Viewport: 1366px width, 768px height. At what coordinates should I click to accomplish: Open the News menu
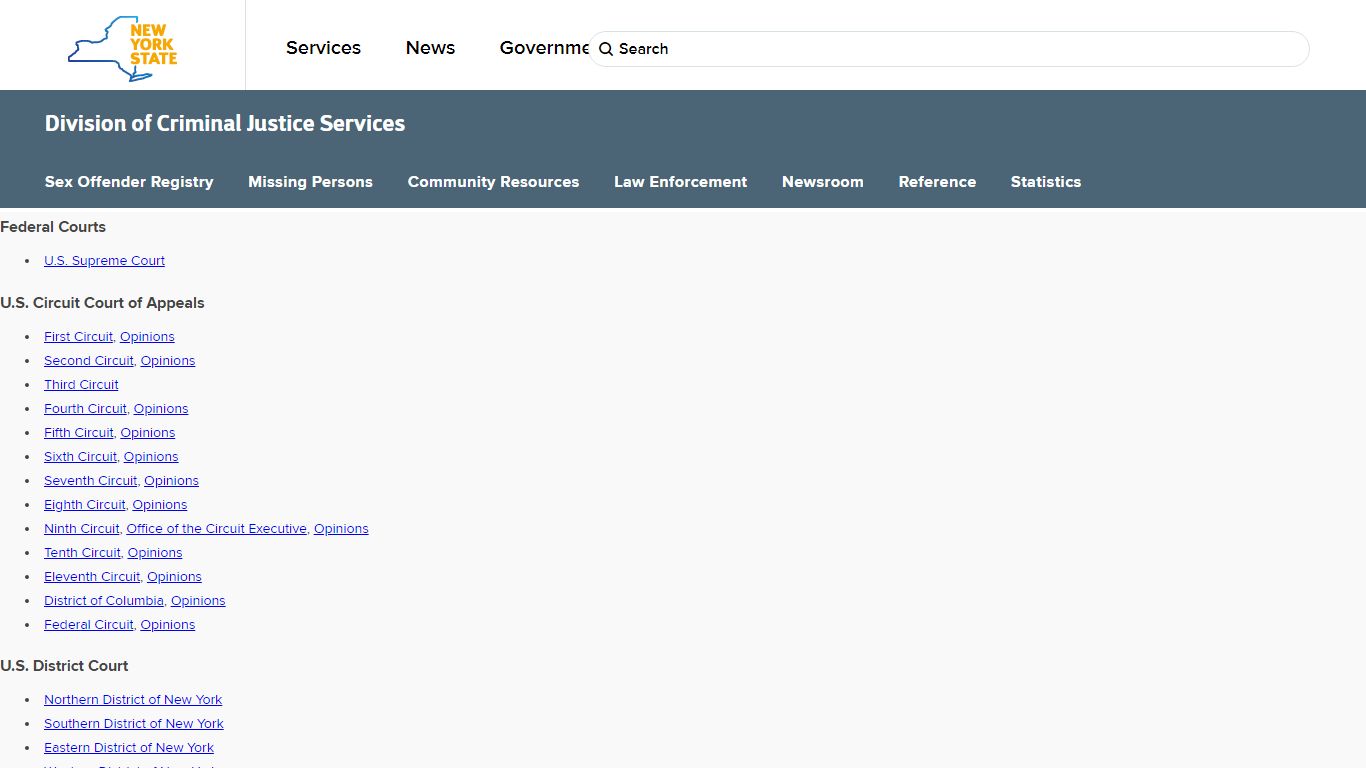(430, 48)
